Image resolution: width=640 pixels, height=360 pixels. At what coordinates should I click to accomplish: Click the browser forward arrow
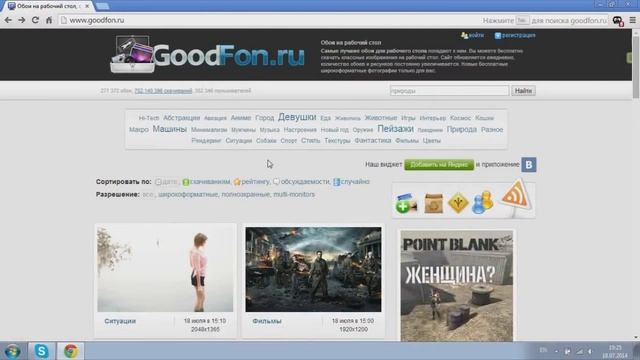[22, 20]
